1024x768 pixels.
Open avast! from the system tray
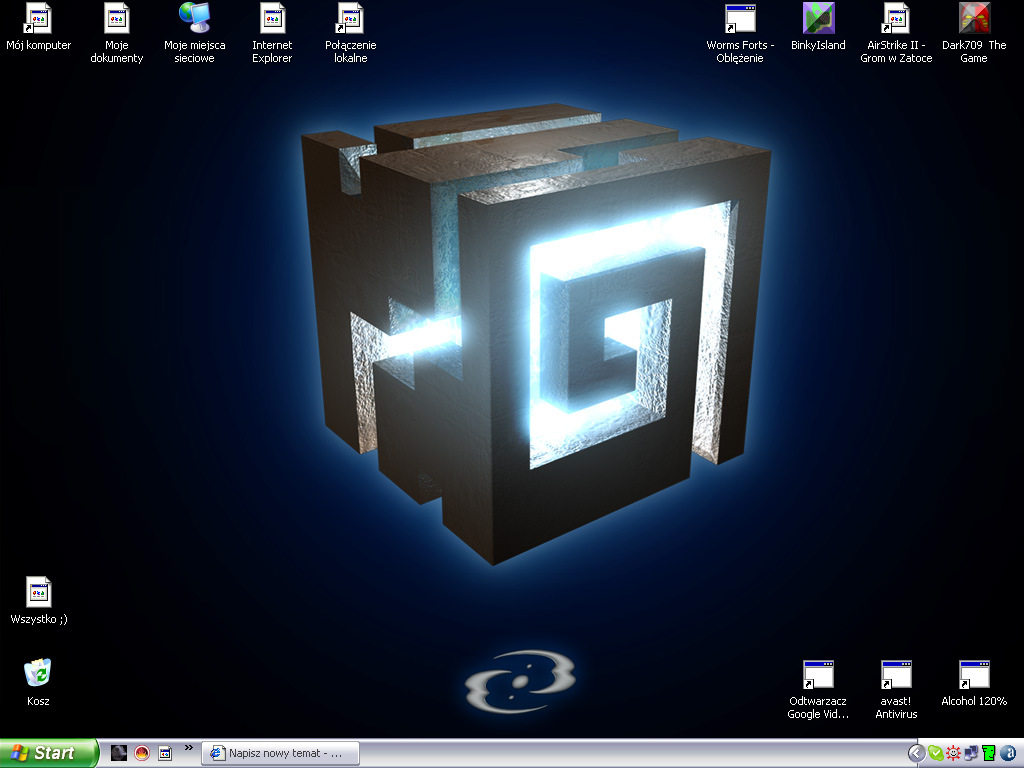[951, 752]
